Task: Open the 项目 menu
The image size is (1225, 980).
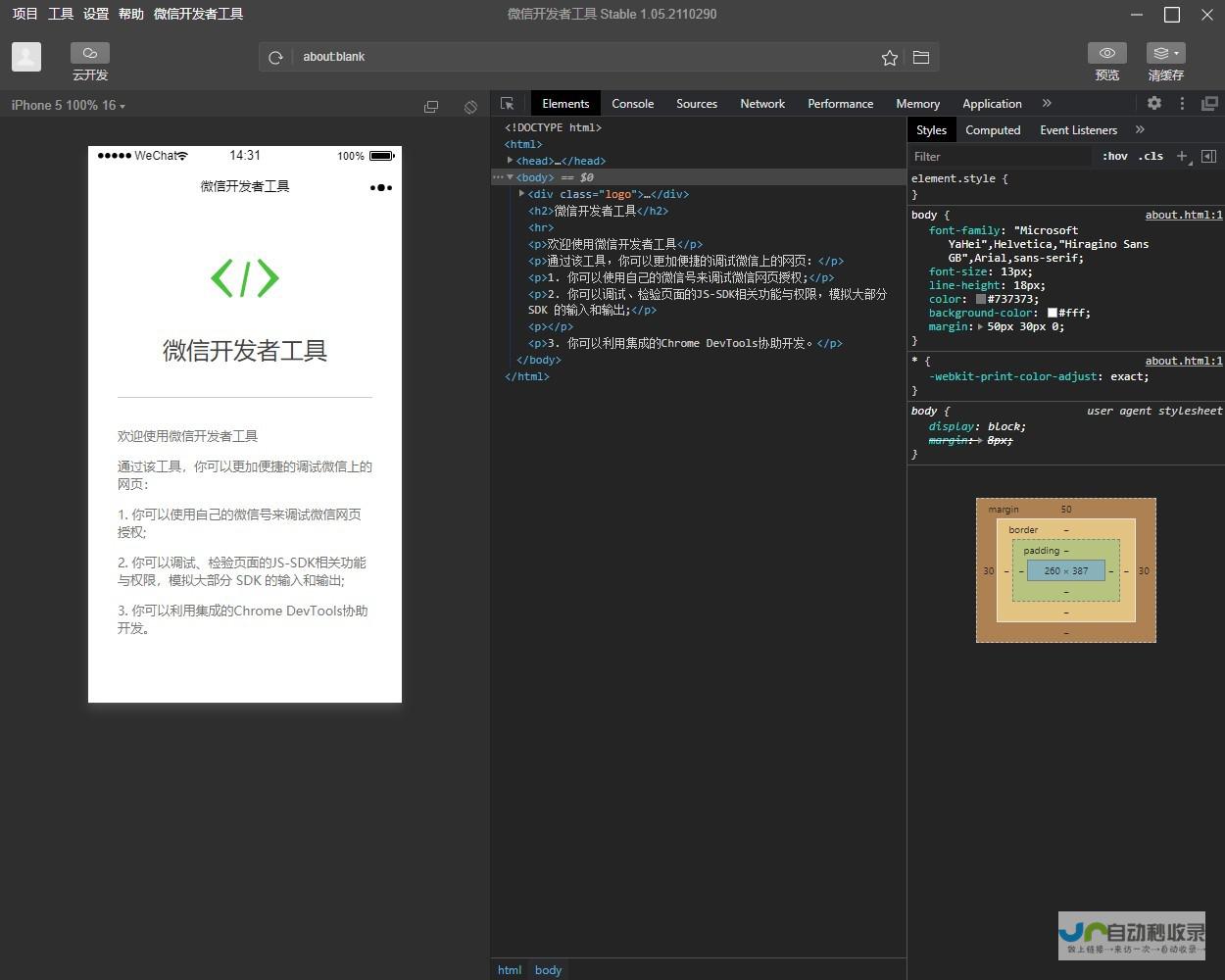Action: 24,14
